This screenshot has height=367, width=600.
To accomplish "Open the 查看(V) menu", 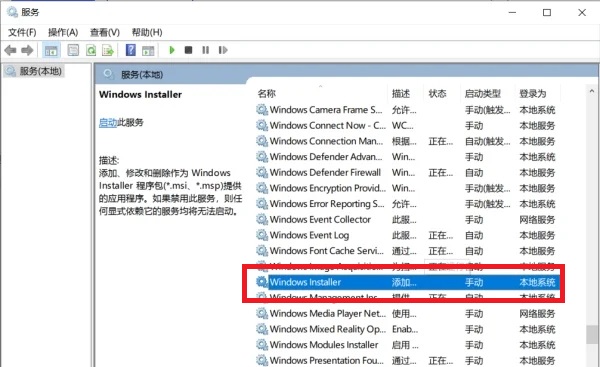I will [105, 33].
